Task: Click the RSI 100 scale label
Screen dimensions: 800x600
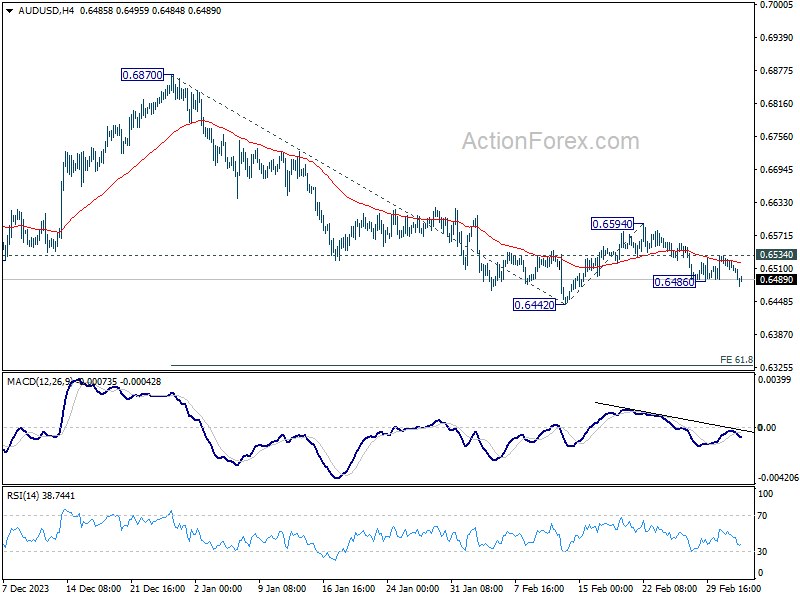Action: [765, 494]
